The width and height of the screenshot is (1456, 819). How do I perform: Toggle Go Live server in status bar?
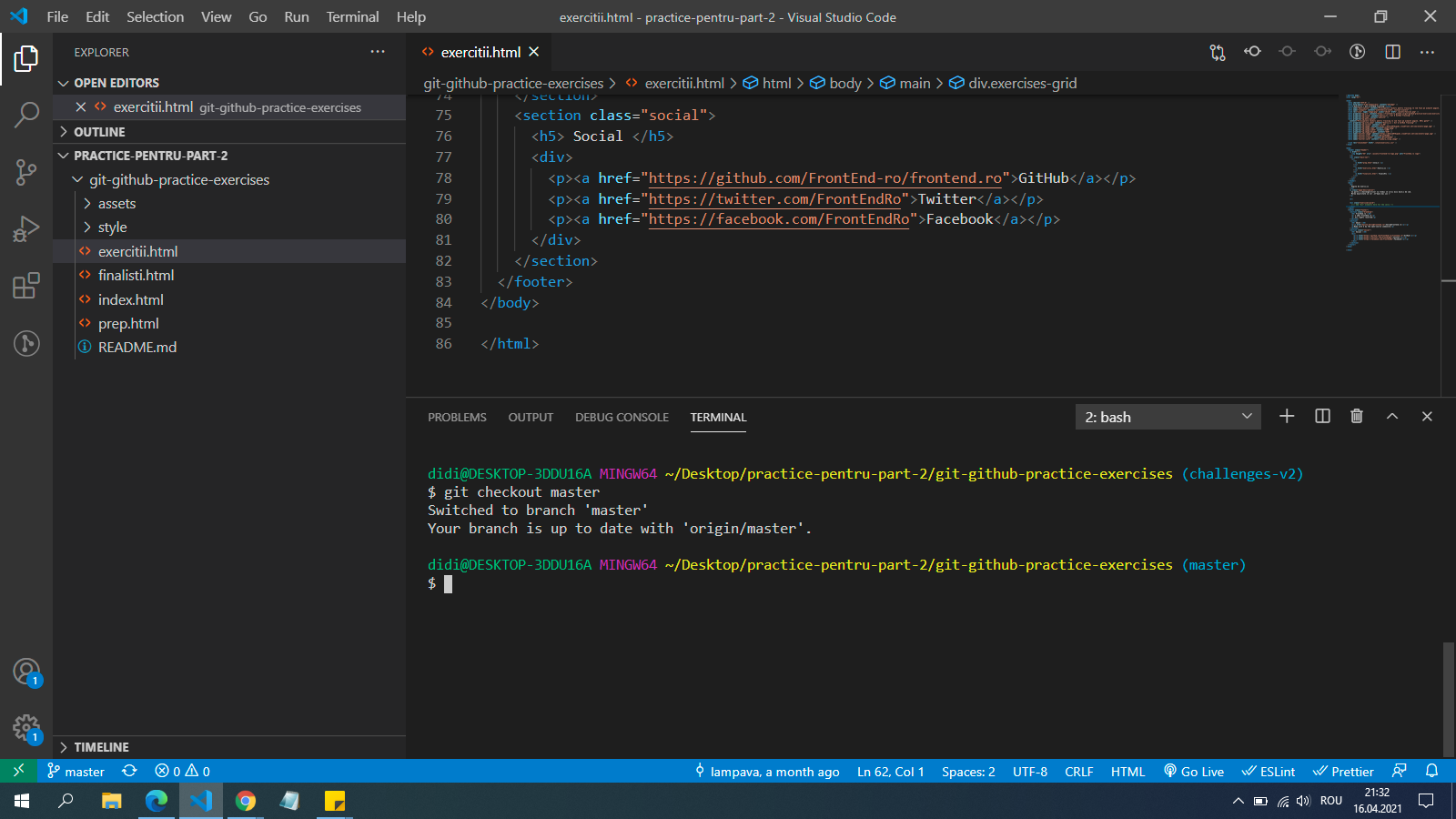pos(1194,772)
